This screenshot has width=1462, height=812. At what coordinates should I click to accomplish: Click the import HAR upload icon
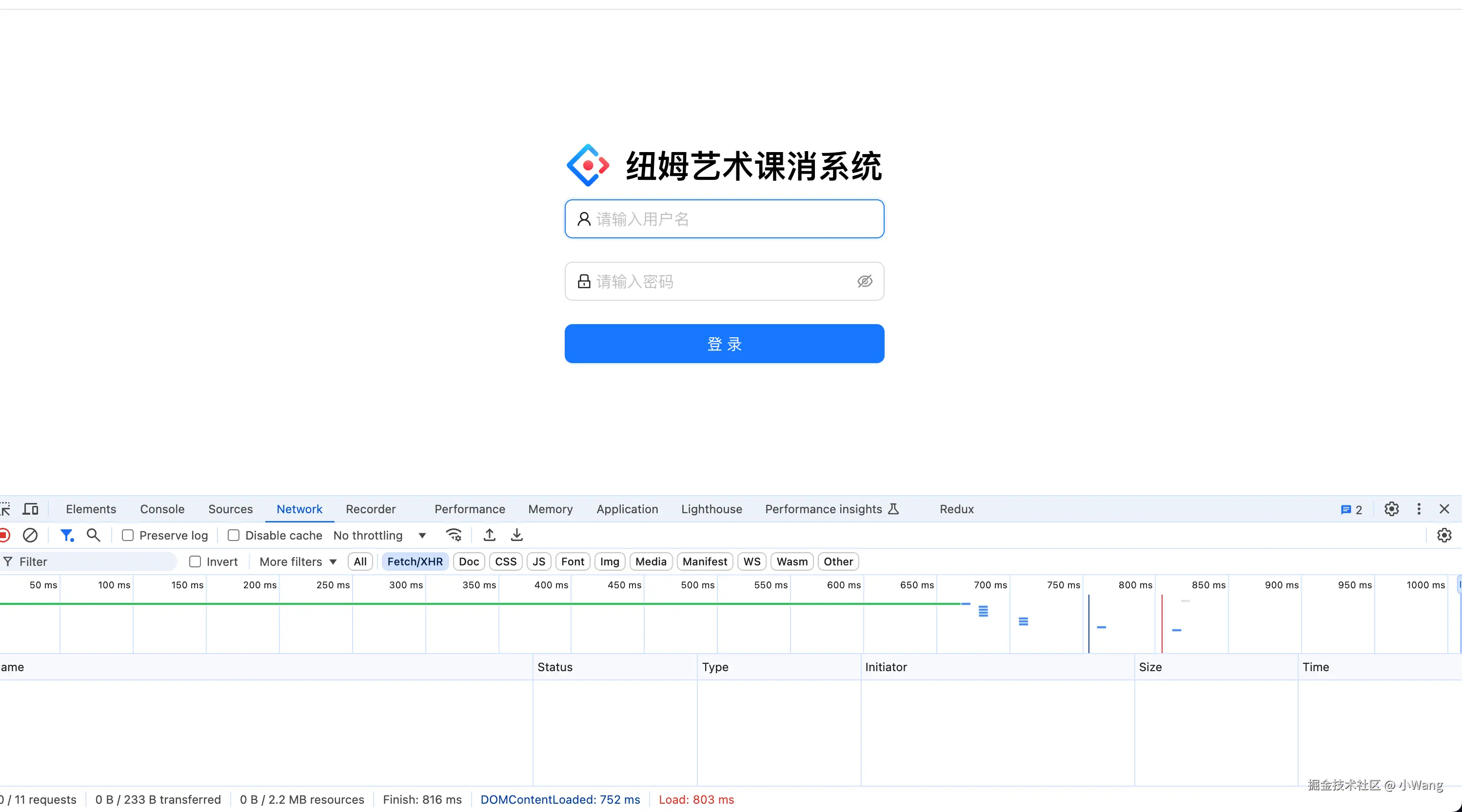pyautogui.click(x=489, y=535)
